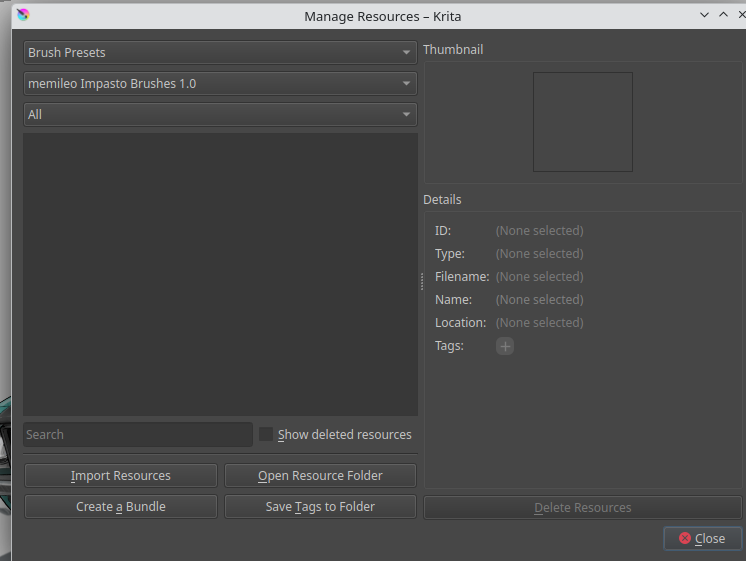This screenshot has width=746, height=561.
Task: Click the splitter handle between panels
Action: coord(421,283)
